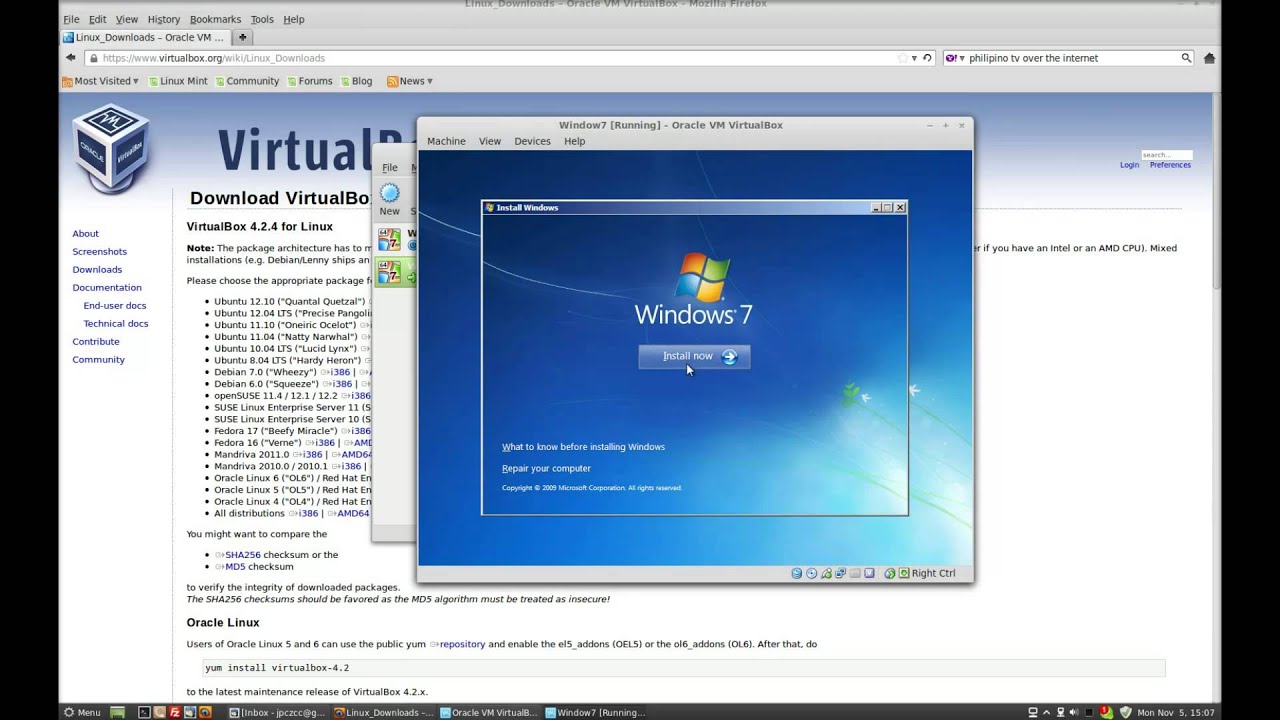This screenshot has width=1280, height=720.
Task: Open Downloads link in website sidebar
Action: coord(97,269)
